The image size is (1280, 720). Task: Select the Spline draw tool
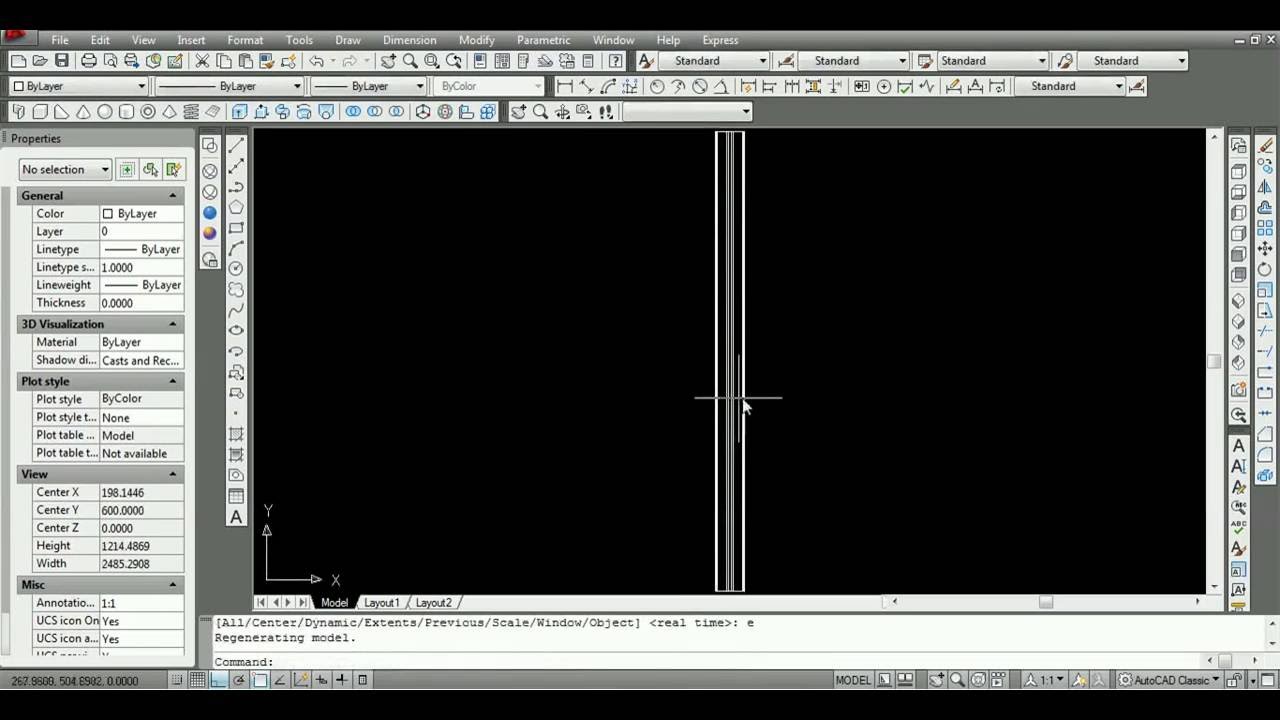tap(237, 310)
